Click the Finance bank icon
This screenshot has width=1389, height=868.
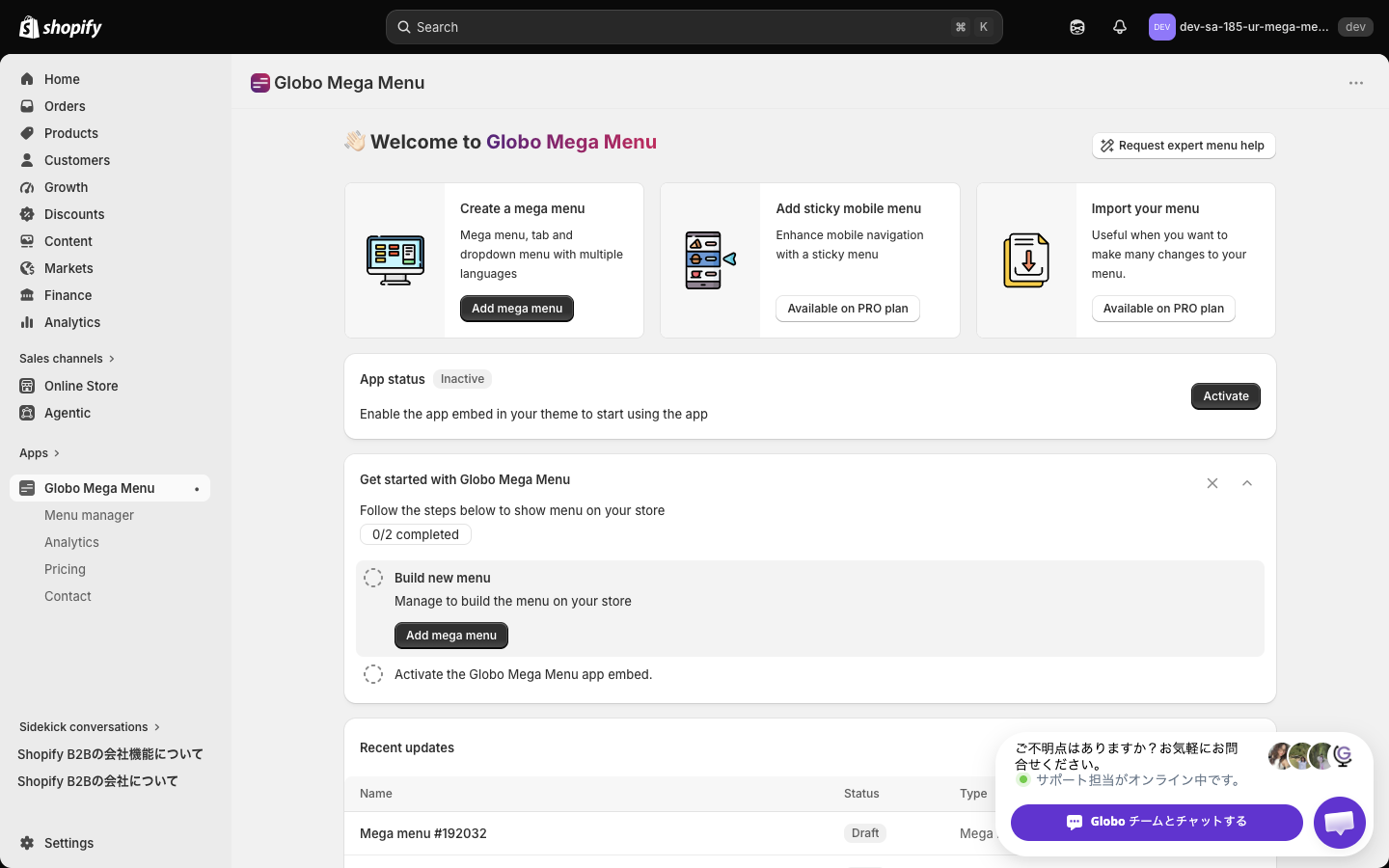pyautogui.click(x=27, y=295)
